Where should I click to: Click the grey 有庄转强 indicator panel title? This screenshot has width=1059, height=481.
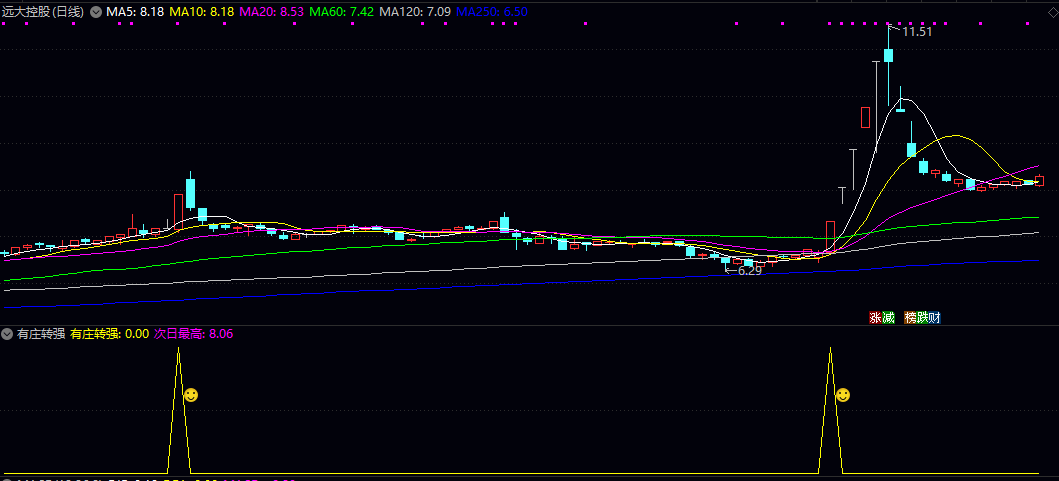pos(41,333)
